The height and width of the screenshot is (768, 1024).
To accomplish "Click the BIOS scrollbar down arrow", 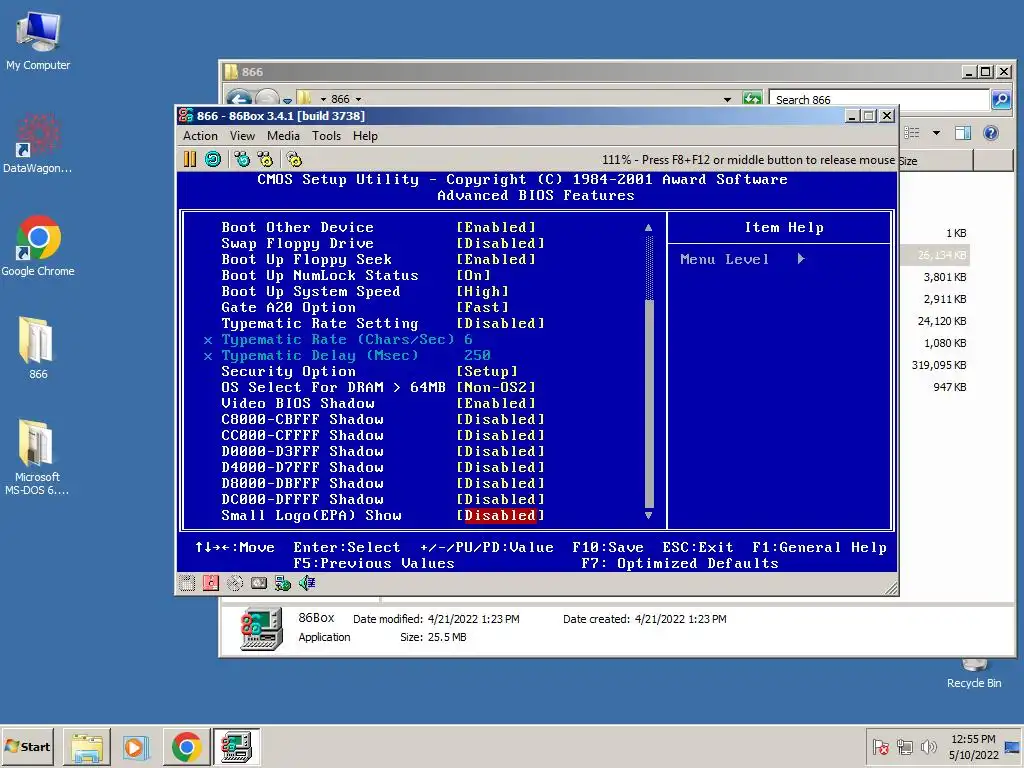I will pos(648,515).
